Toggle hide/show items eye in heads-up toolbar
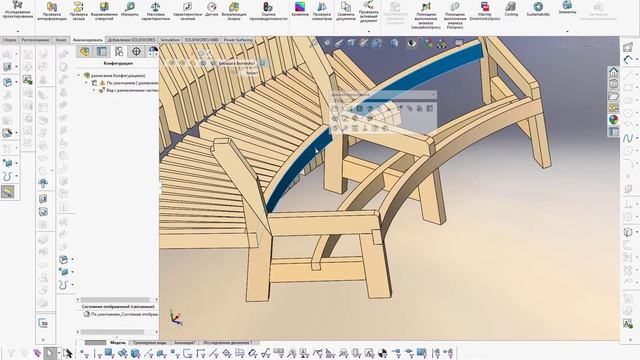This screenshot has height=360, width=640. click(411, 43)
